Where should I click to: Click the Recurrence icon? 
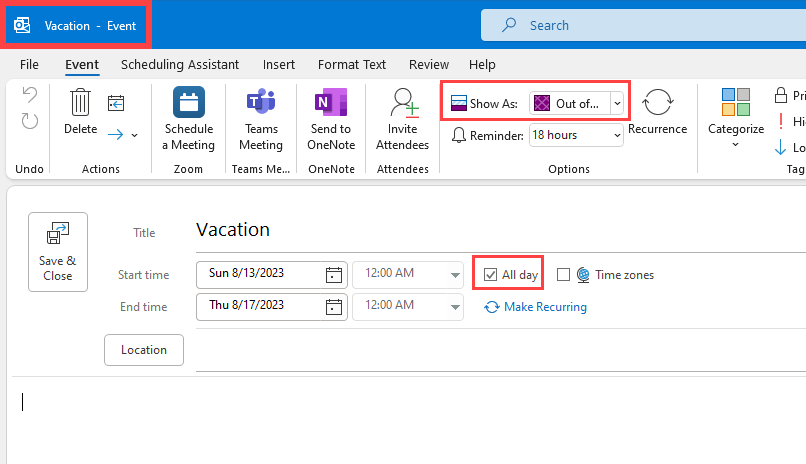click(x=657, y=102)
